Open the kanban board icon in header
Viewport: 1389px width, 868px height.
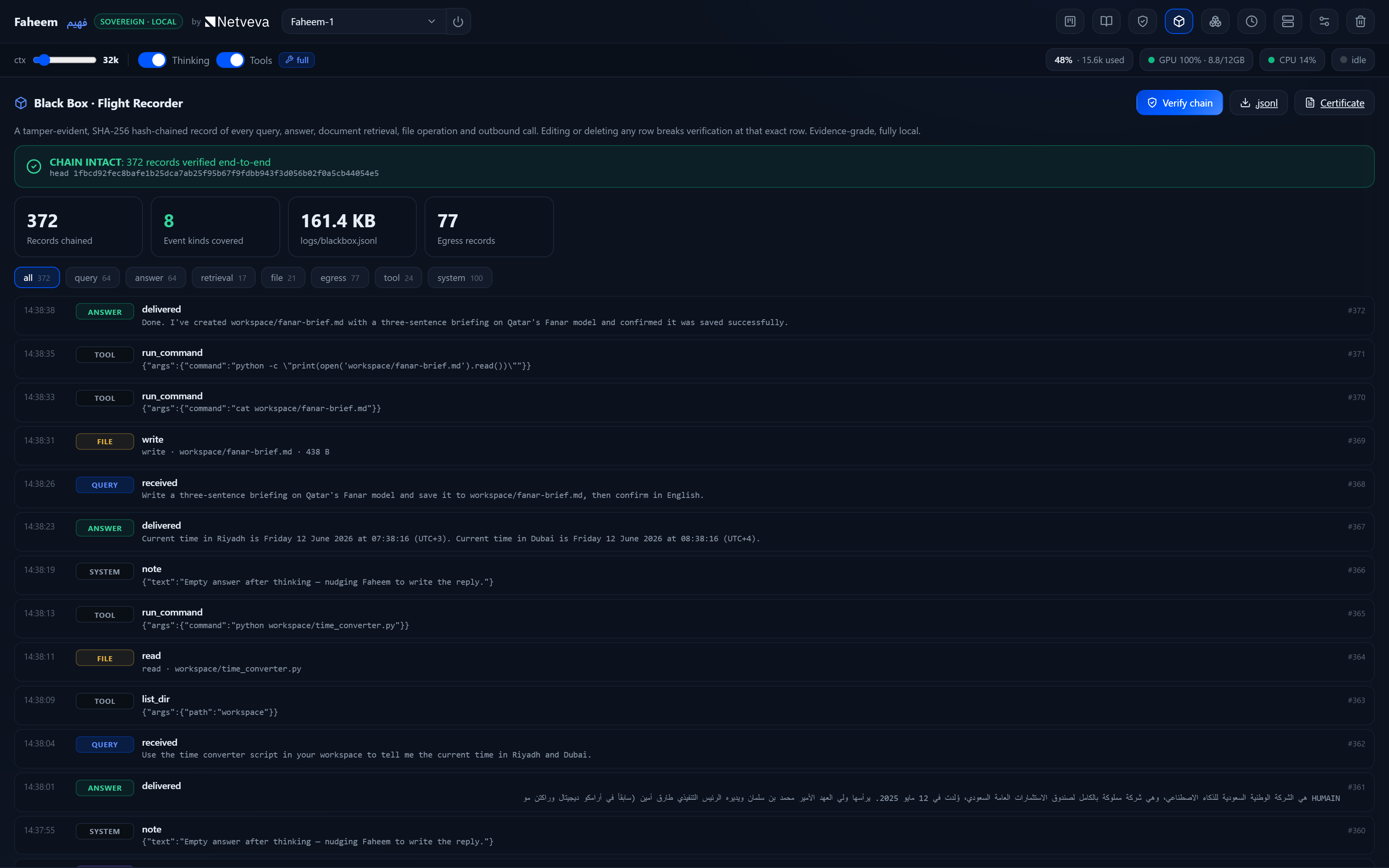pyautogui.click(x=1070, y=21)
